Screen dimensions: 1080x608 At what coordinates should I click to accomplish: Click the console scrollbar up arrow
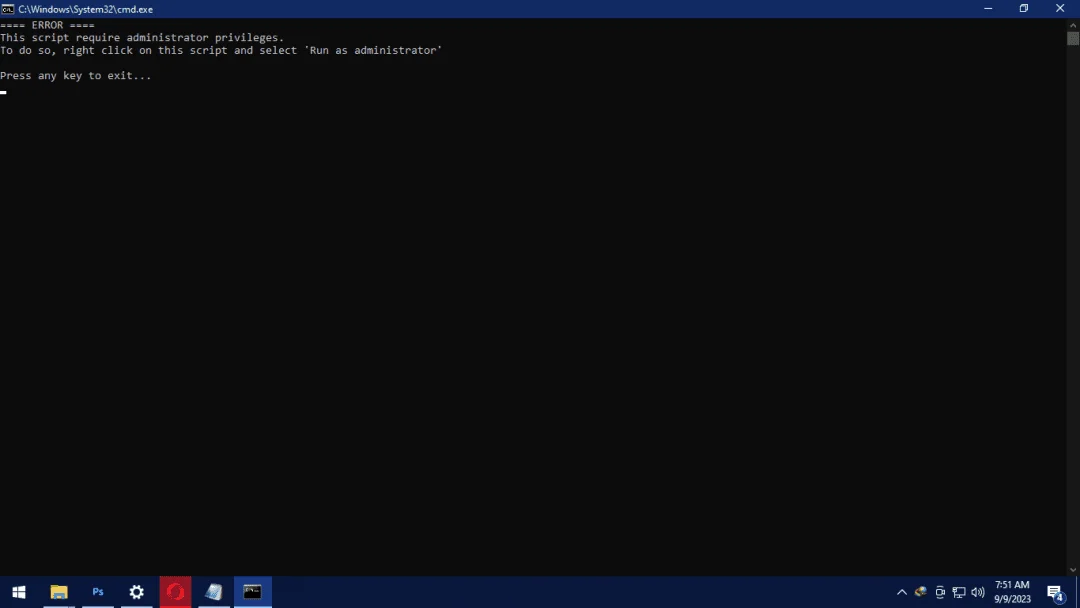click(1073, 25)
